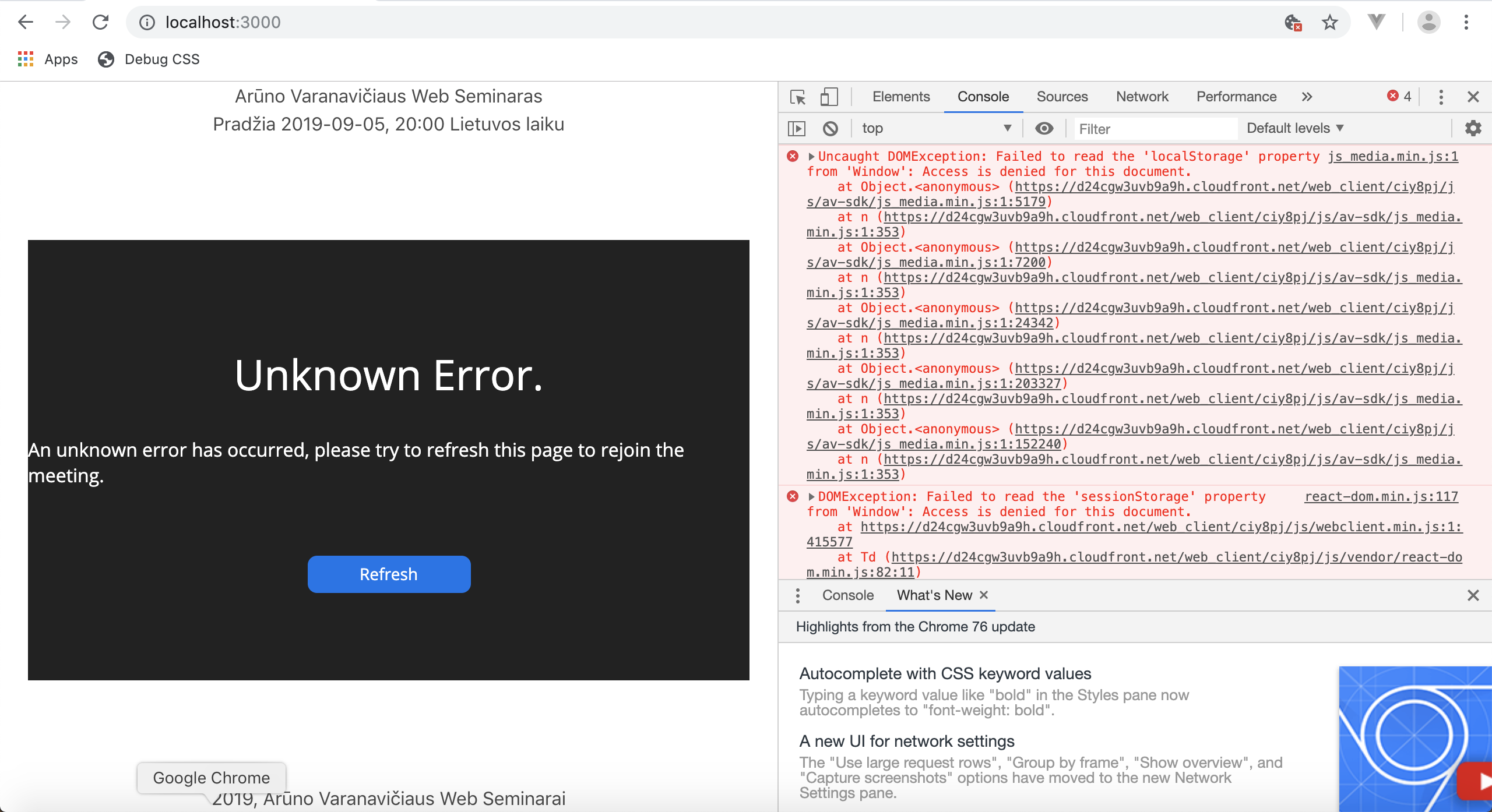Expand the localStorage DOMException error
Image resolution: width=1492 pixels, height=812 pixels.
[x=811, y=157]
